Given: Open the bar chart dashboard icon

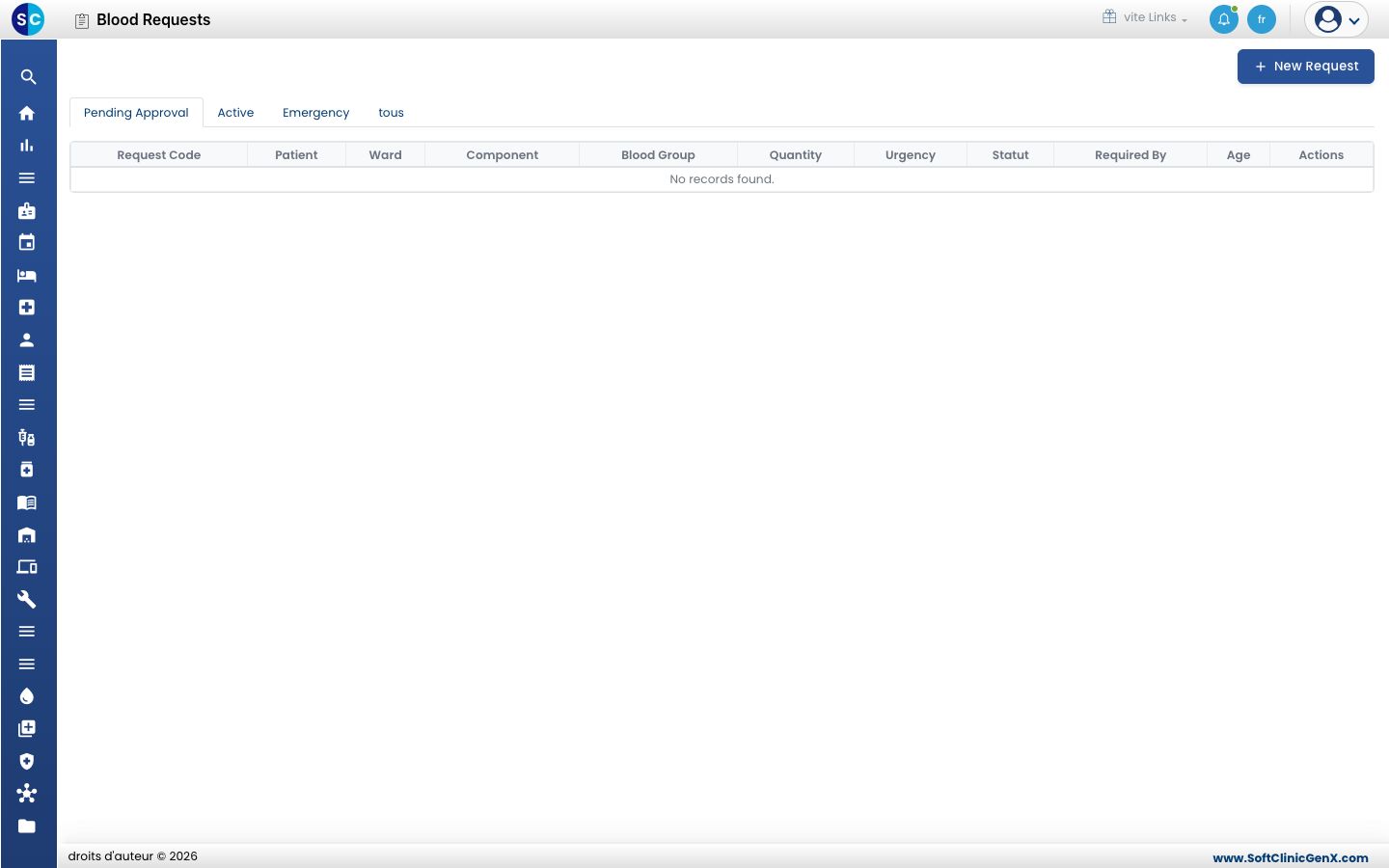Looking at the screenshot, I should [x=27, y=146].
